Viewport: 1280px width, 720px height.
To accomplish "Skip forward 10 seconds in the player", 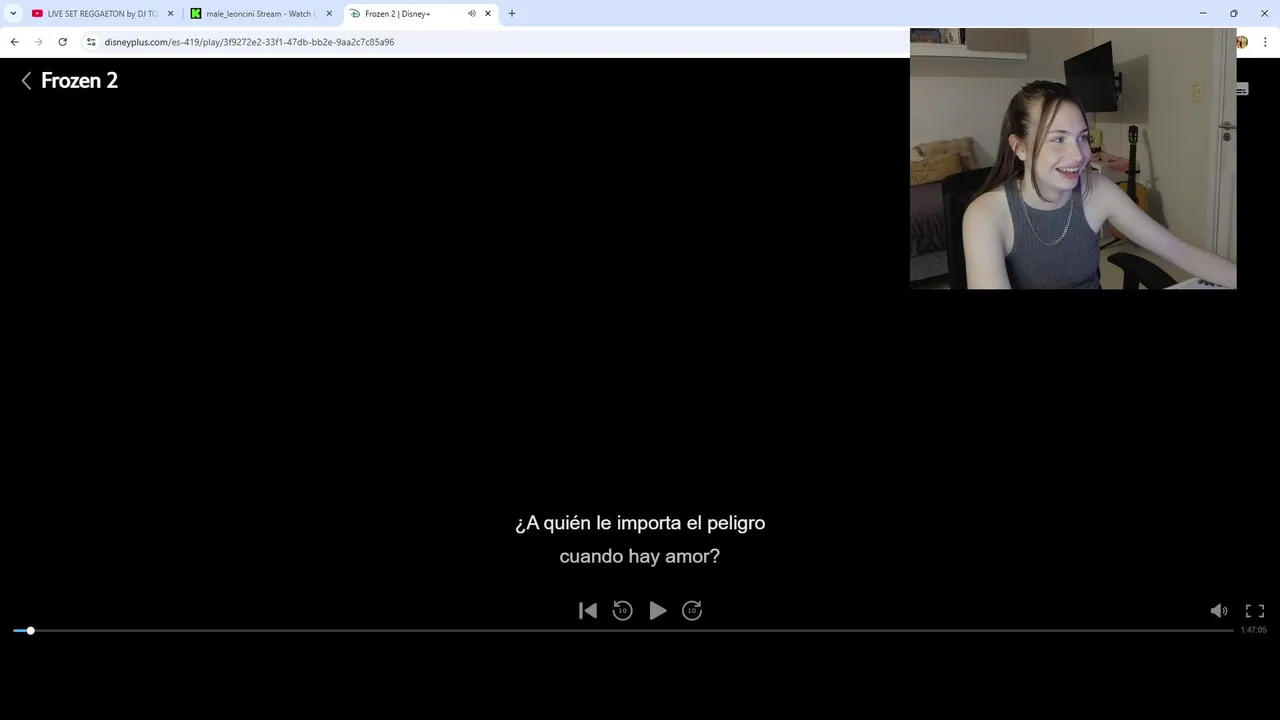I will click(x=692, y=611).
